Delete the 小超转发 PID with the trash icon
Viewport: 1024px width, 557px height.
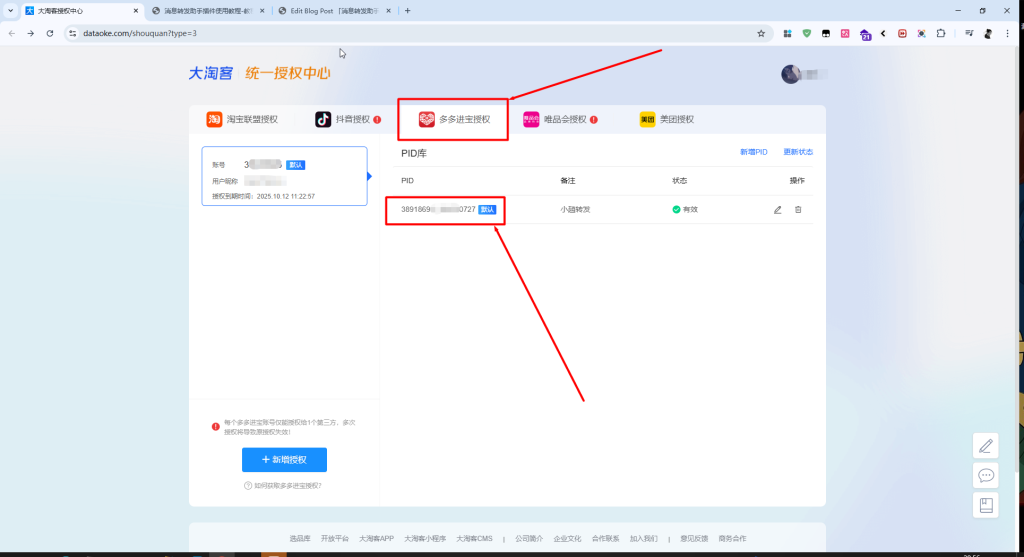click(x=798, y=210)
